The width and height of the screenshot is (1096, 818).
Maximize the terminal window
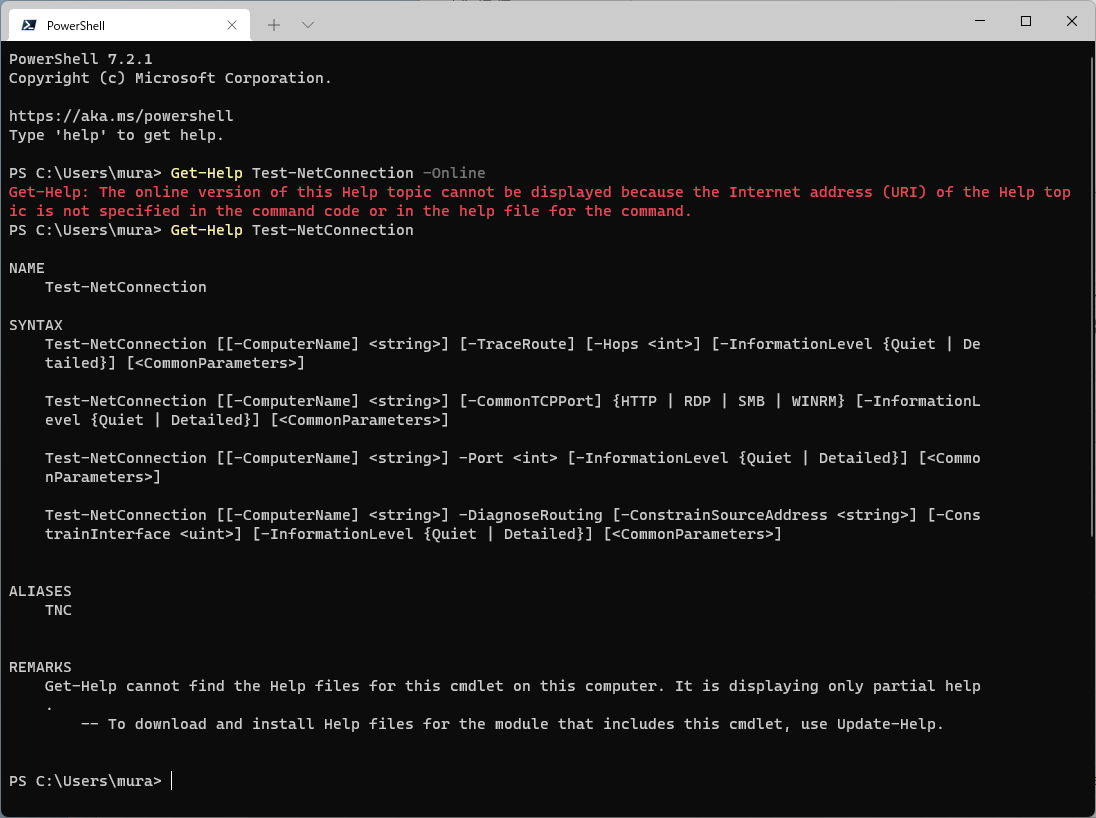click(1026, 21)
